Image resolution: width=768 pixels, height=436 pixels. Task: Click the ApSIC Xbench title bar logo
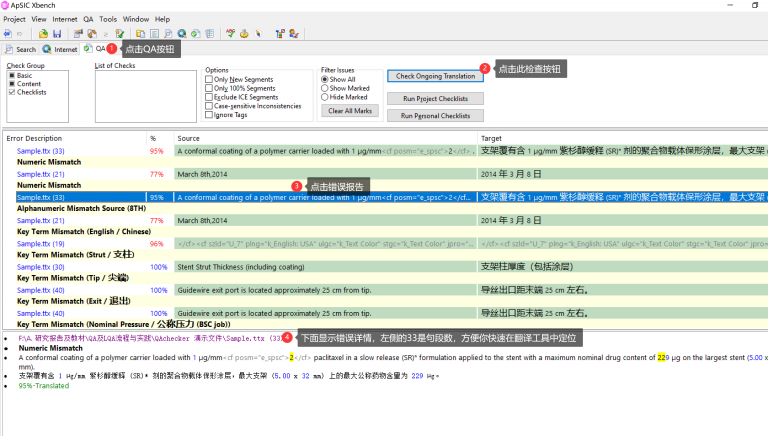click(x=7, y=5)
